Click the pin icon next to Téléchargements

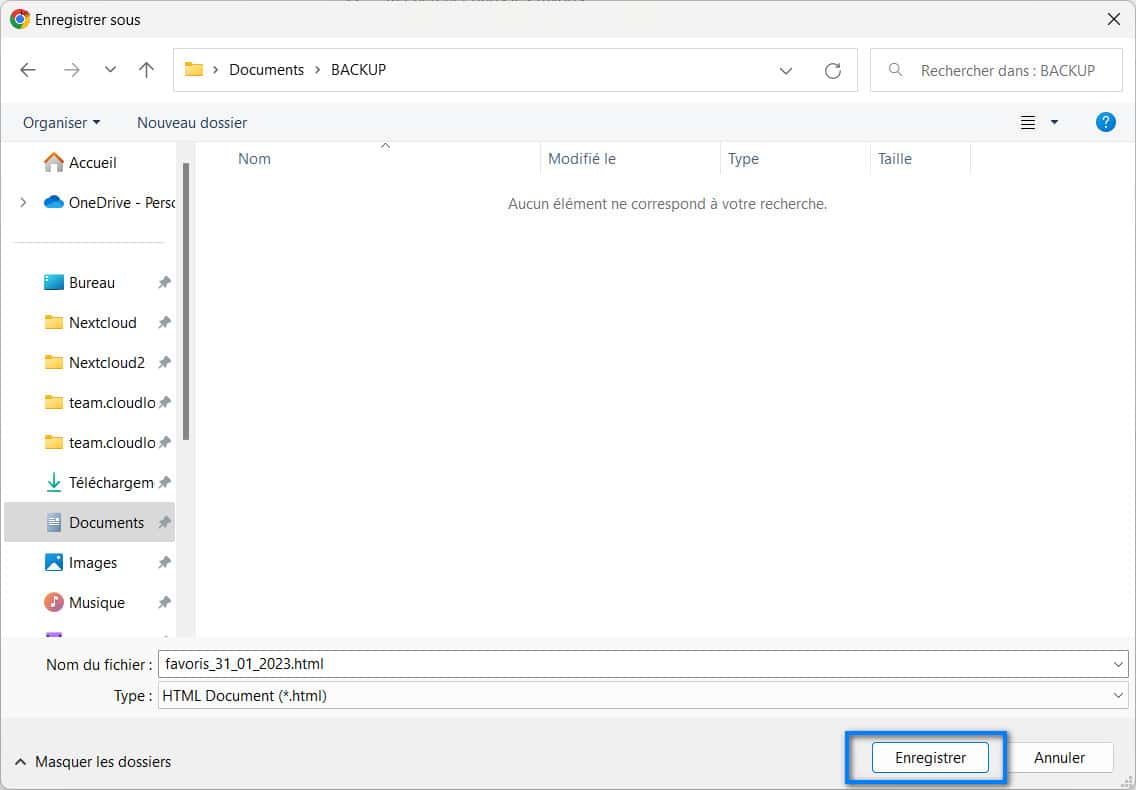(x=164, y=482)
